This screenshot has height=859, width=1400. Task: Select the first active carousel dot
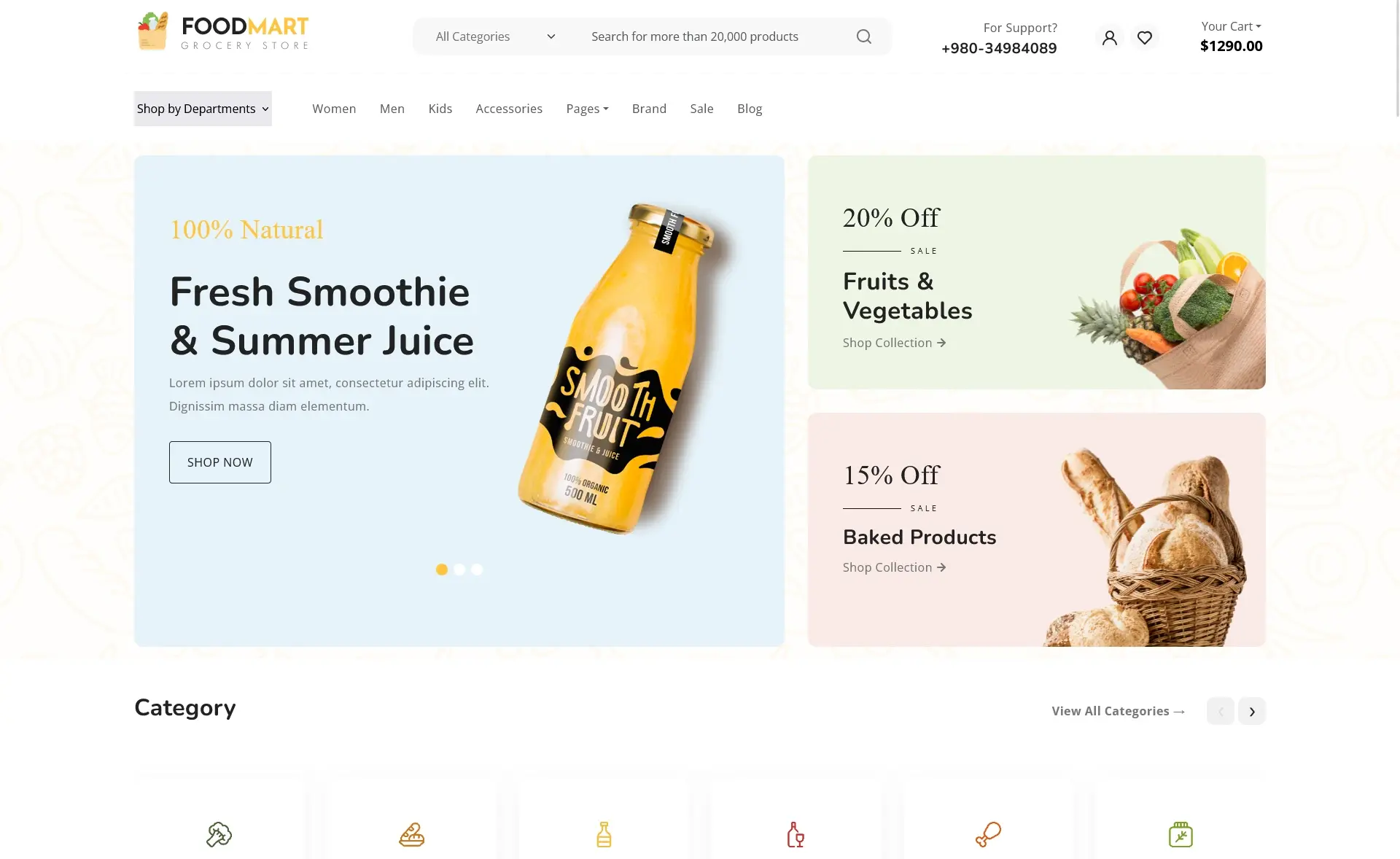(x=442, y=569)
